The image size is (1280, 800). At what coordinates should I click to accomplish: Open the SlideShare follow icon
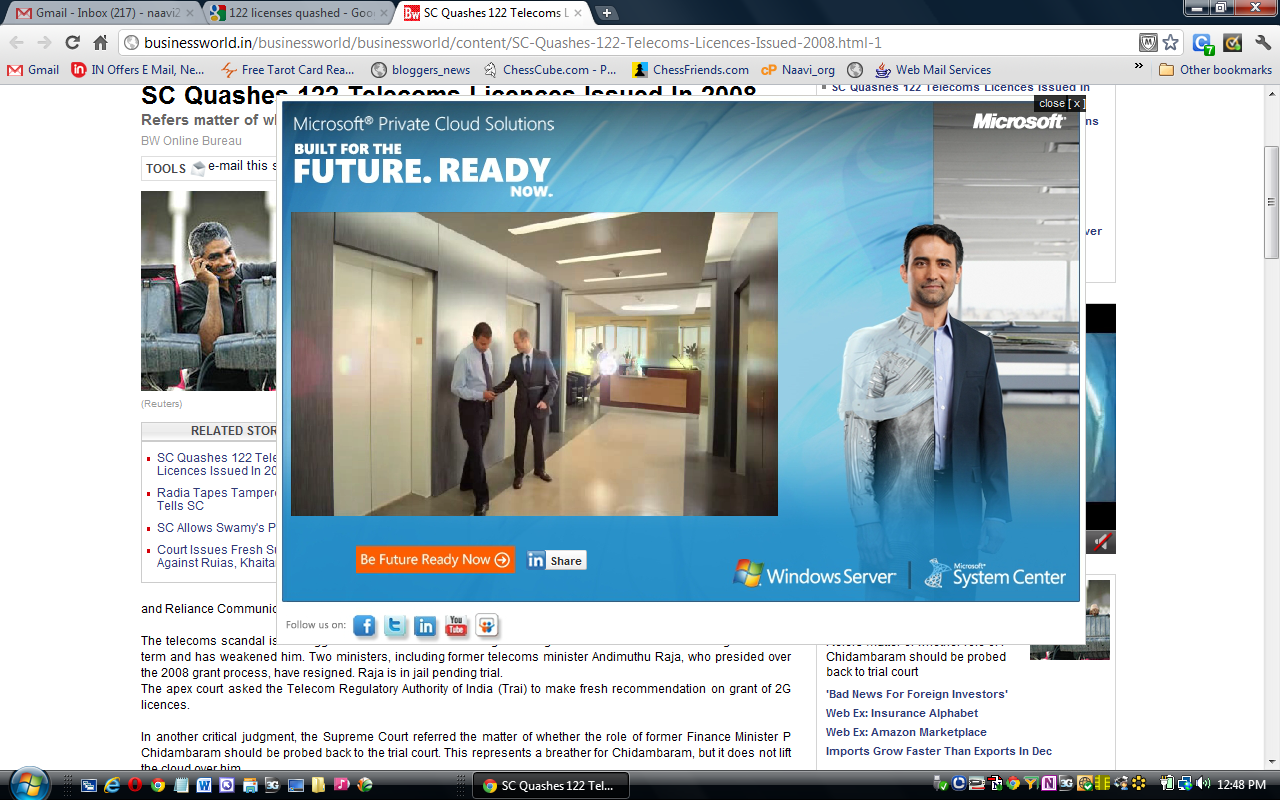coord(487,626)
